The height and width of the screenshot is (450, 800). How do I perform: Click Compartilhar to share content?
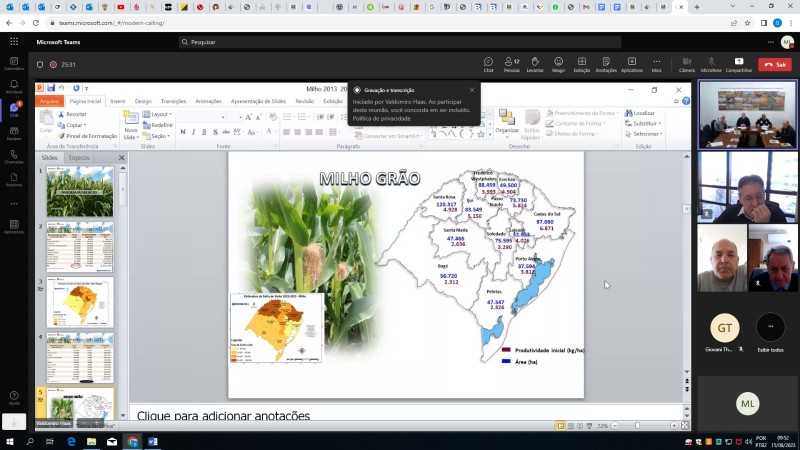tap(738, 64)
